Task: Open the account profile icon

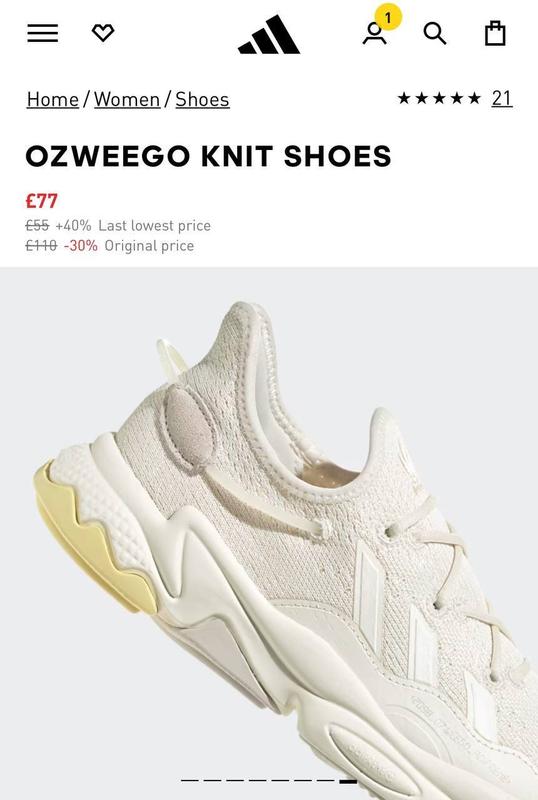Action: click(375, 34)
